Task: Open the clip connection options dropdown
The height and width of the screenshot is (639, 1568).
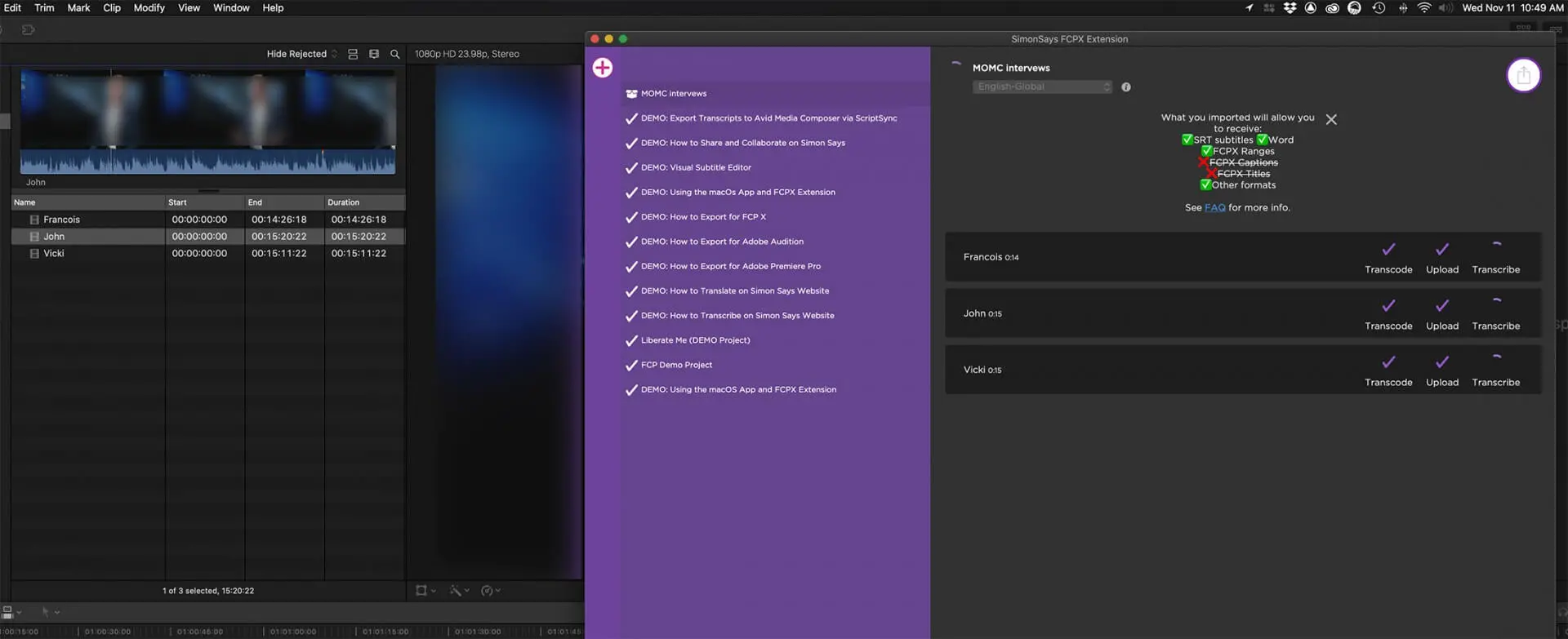Action: (x=11, y=612)
